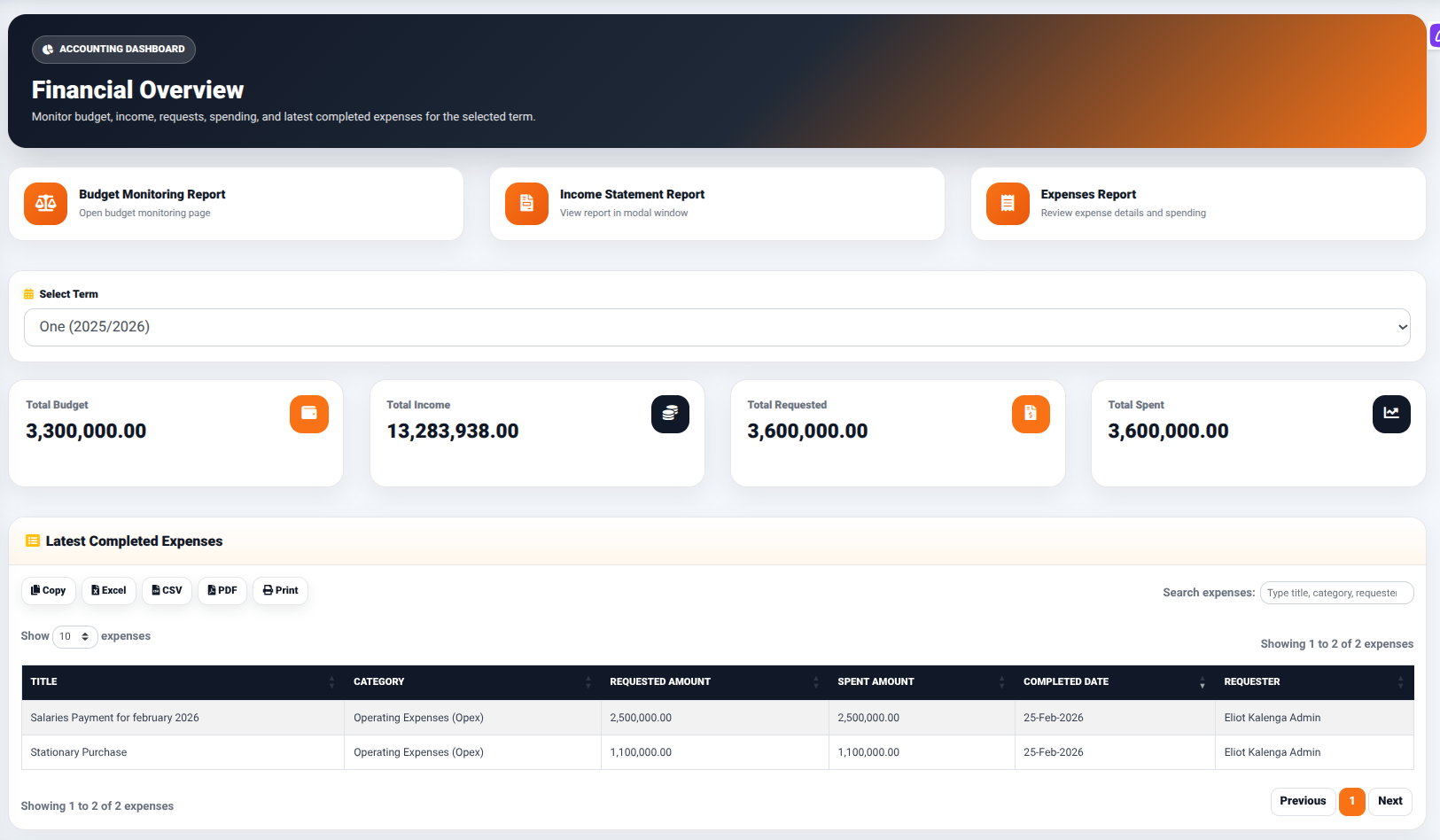Image resolution: width=1440 pixels, height=840 pixels.
Task: Open the Budget Monitoring Report card
Action: click(236, 204)
